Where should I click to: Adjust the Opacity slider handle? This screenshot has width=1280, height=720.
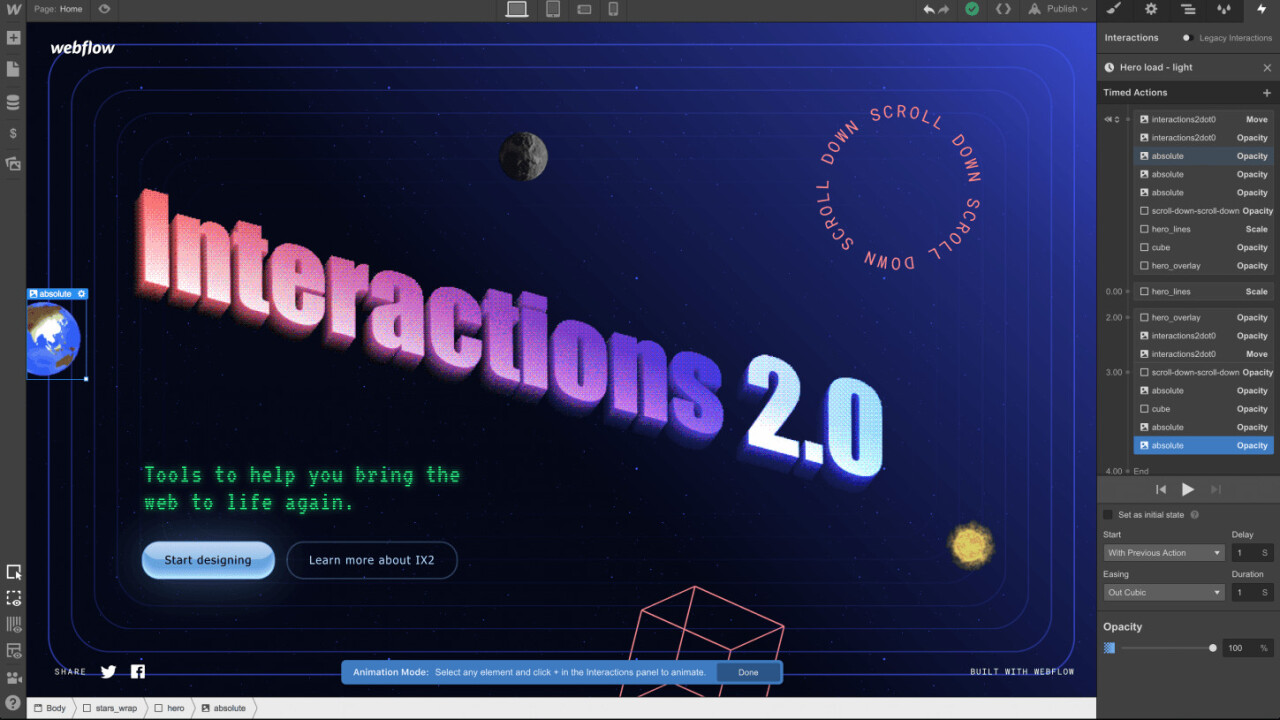coord(1213,648)
